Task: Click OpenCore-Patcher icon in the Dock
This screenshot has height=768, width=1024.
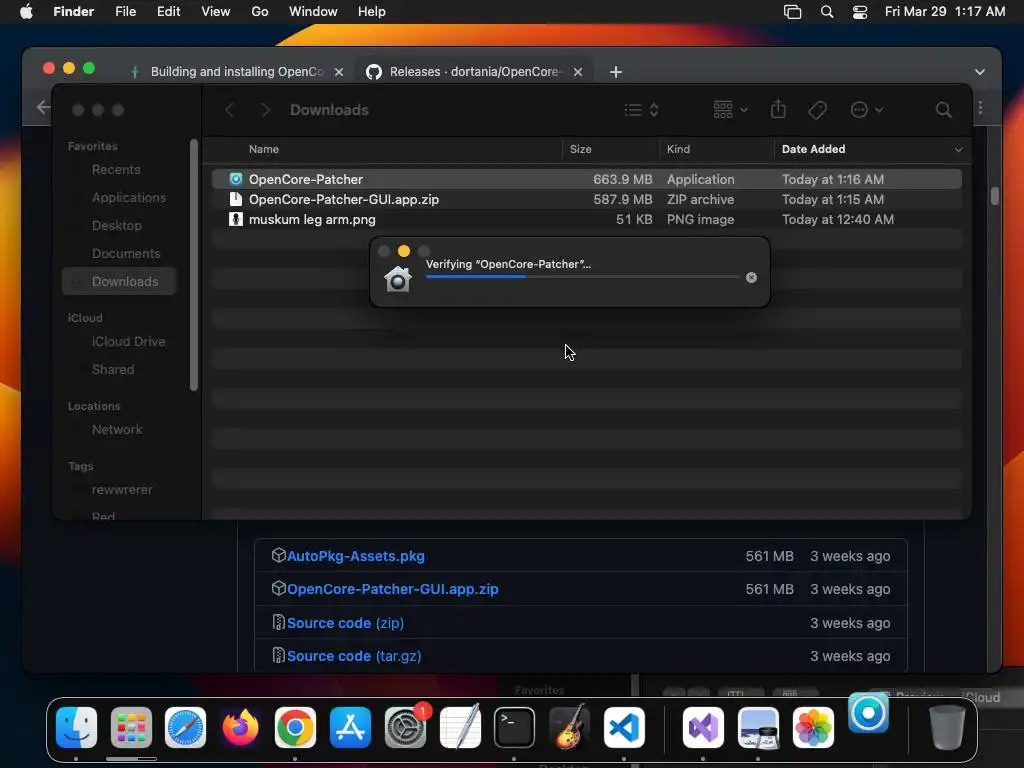Action: 869,712
